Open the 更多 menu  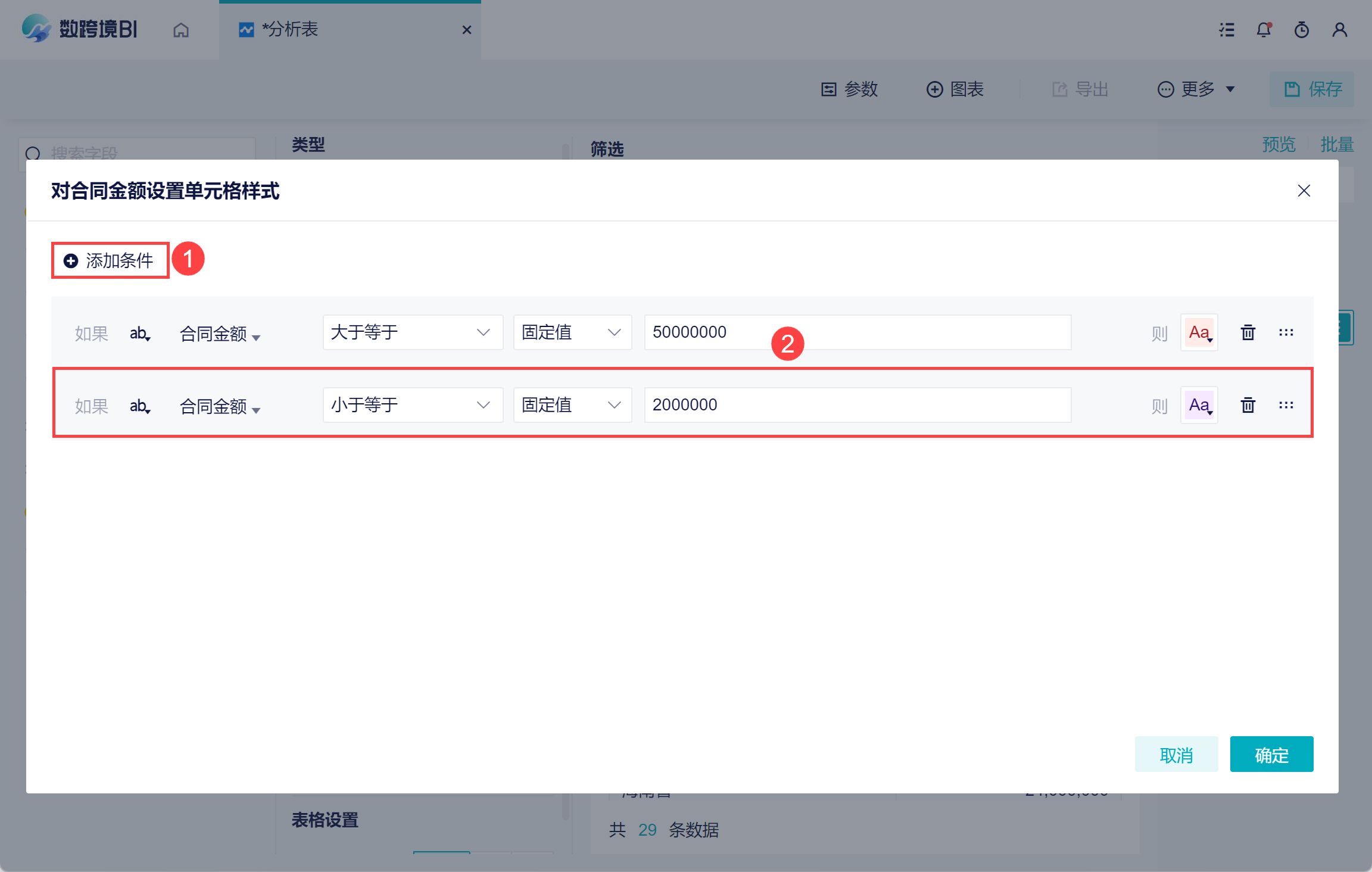(x=1196, y=89)
